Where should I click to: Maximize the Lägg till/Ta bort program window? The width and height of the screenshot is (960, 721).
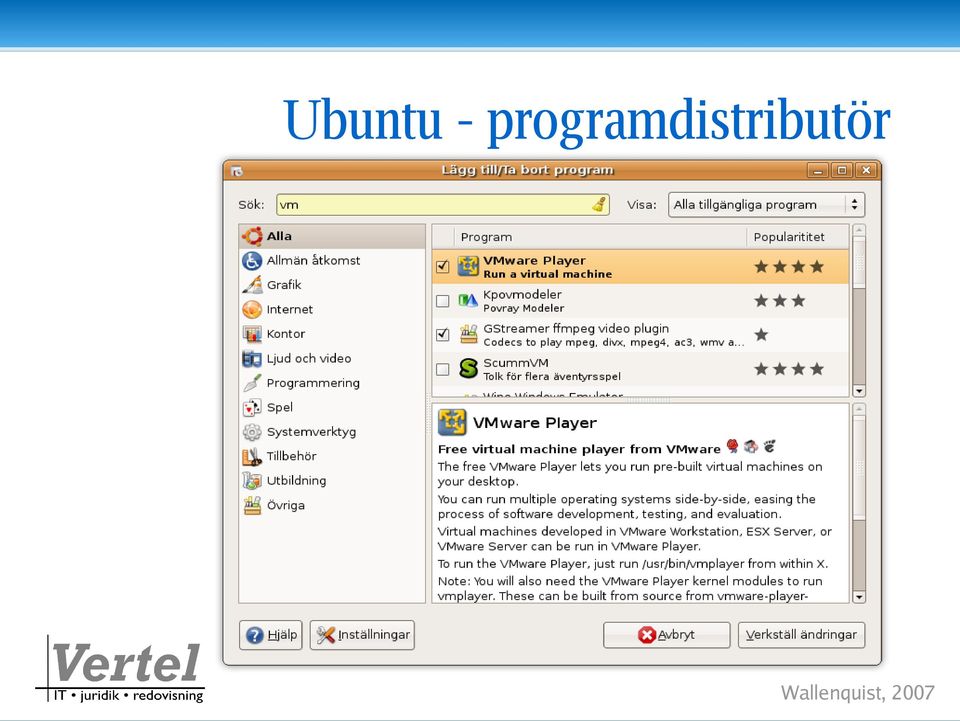tap(842, 171)
